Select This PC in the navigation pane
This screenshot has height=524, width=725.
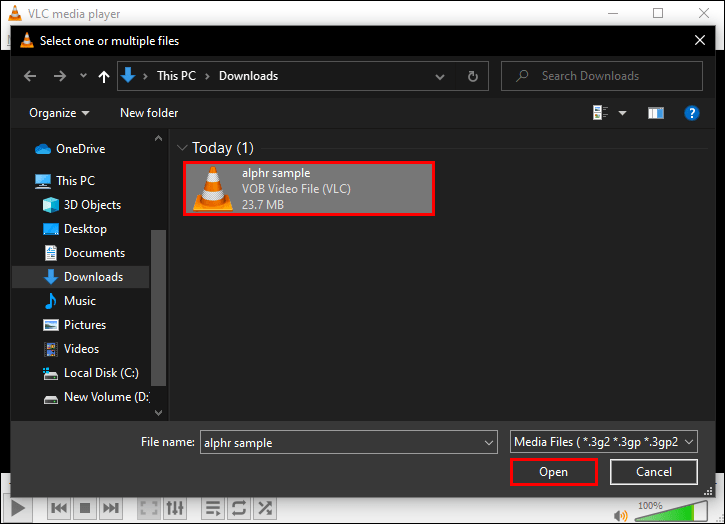[65, 181]
